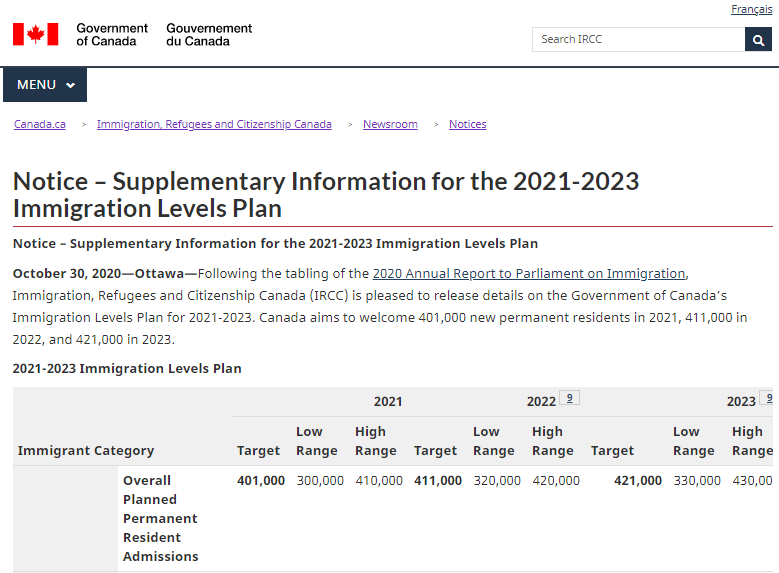
Task: Select the 320,000 low range cell
Action: 497,481
